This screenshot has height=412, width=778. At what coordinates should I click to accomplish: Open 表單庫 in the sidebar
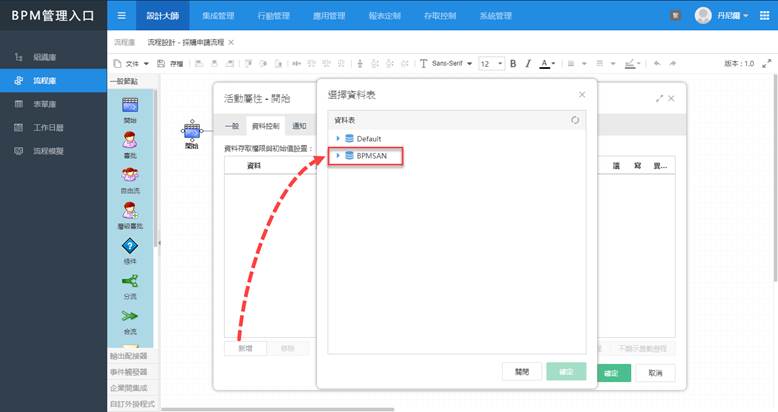(x=53, y=104)
